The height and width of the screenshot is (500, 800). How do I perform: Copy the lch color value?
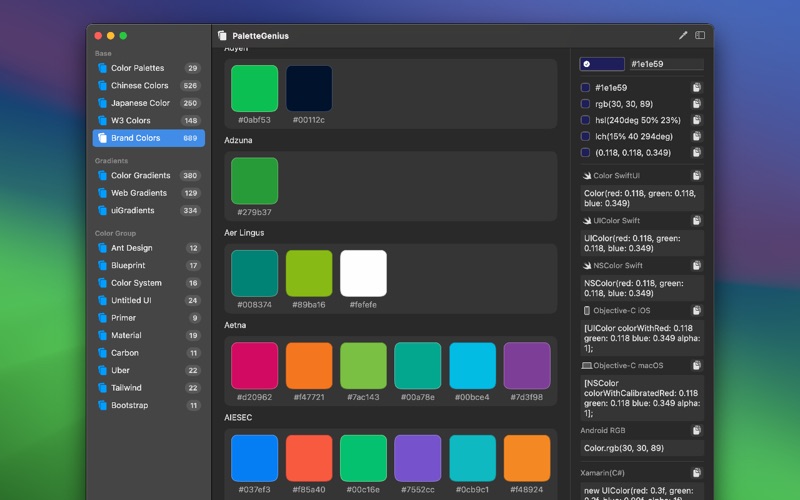coord(696,136)
